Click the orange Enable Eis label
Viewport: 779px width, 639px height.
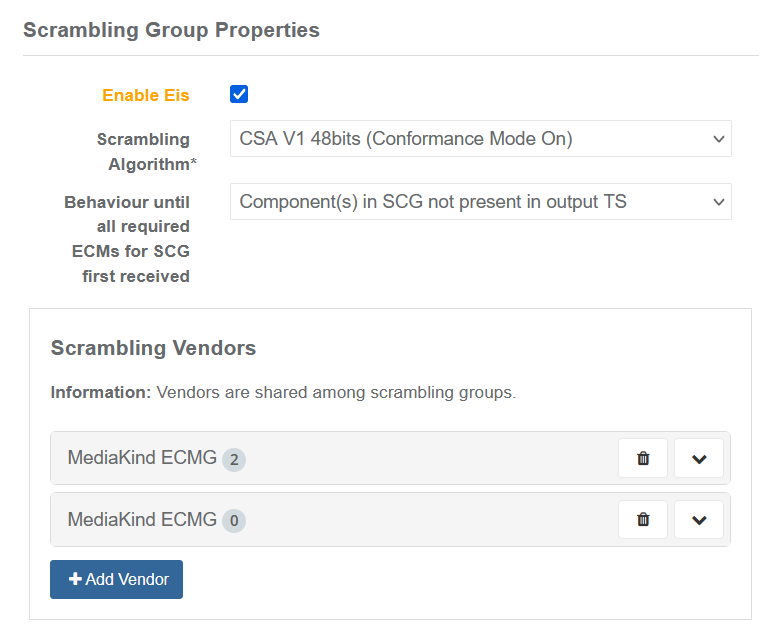click(x=145, y=96)
